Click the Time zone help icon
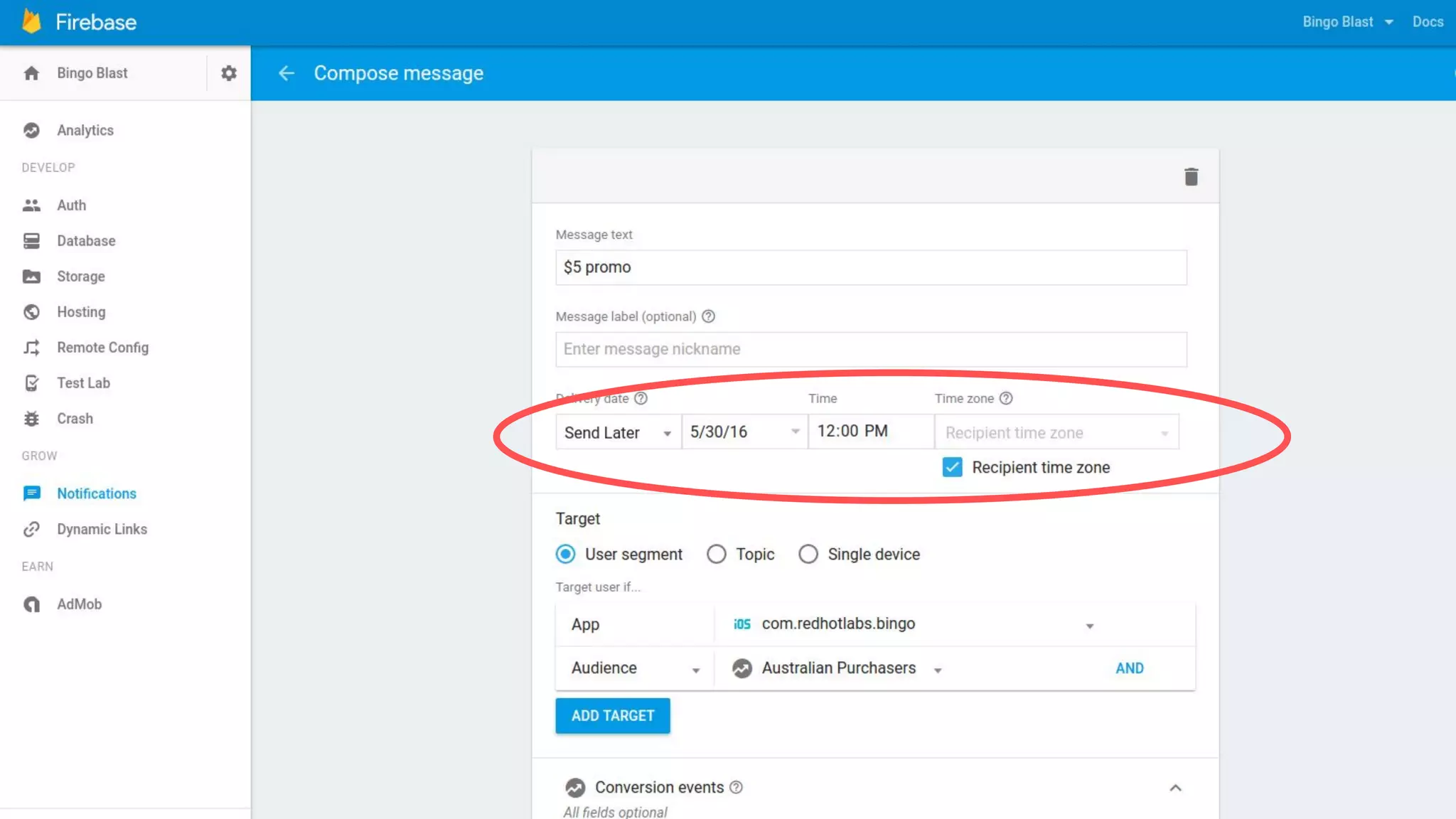1456x819 pixels. tap(1005, 398)
